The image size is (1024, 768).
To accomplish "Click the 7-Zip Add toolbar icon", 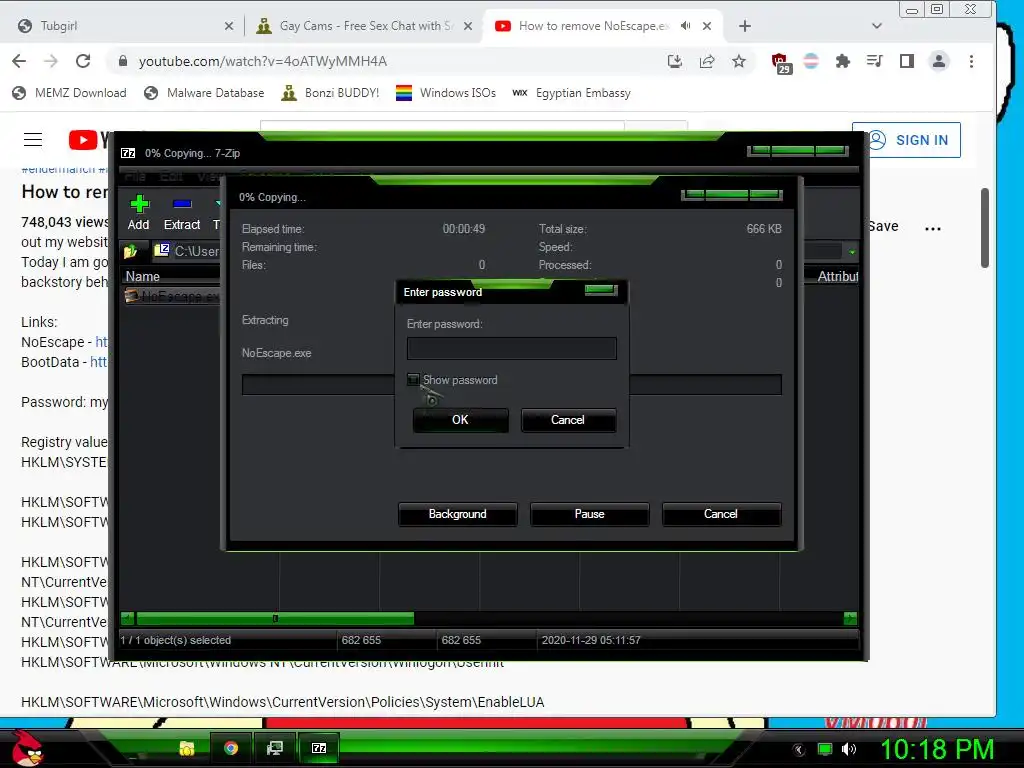I will [x=138, y=213].
